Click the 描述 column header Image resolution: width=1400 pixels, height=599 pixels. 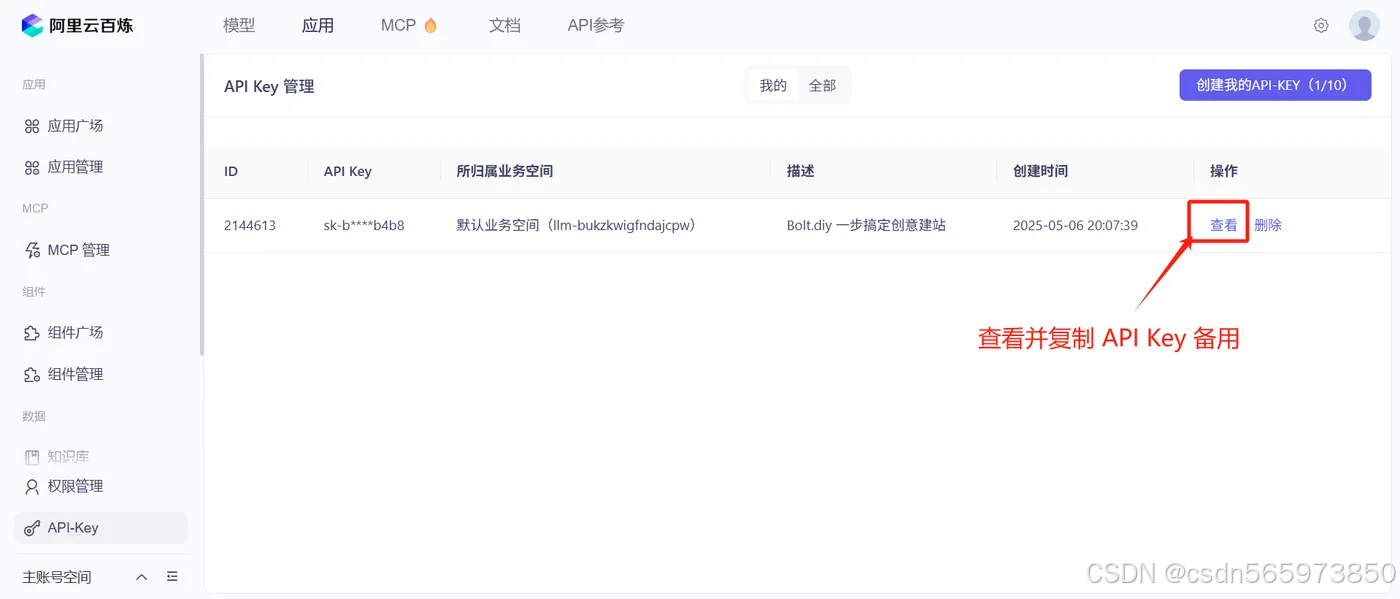[x=801, y=171]
